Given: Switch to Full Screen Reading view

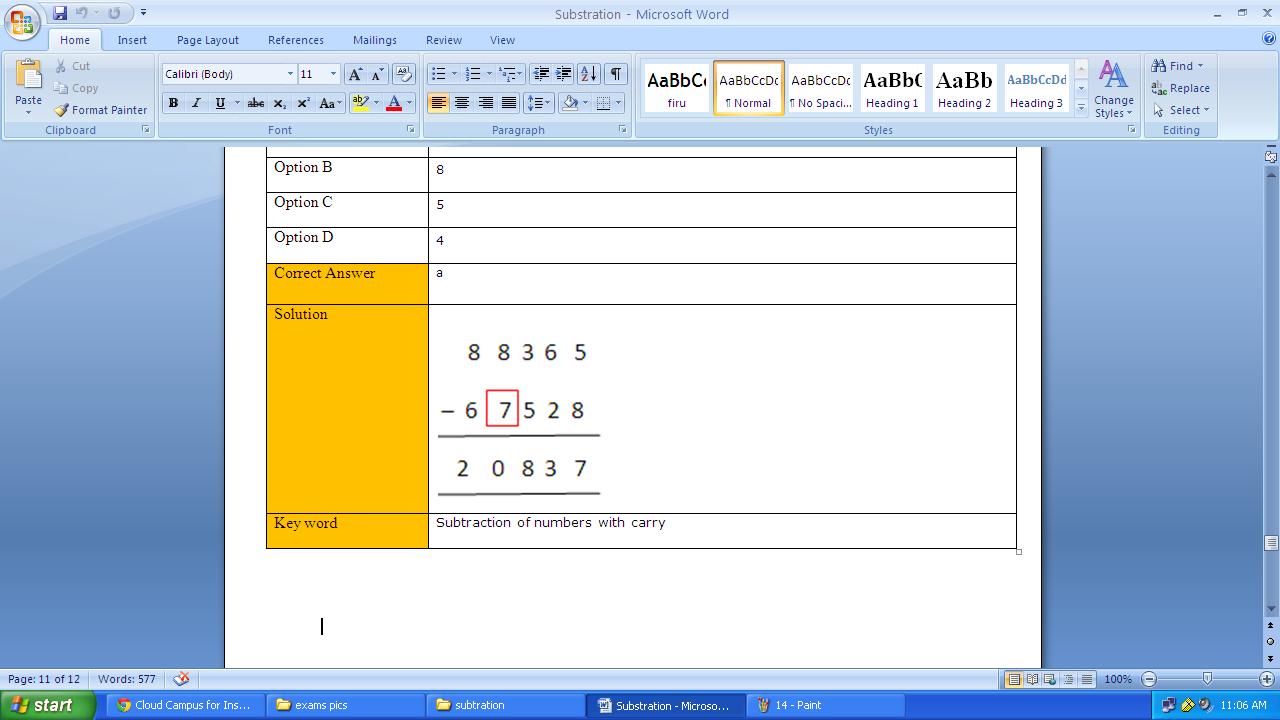Looking at the screenshot, I should click(1032, 680).
